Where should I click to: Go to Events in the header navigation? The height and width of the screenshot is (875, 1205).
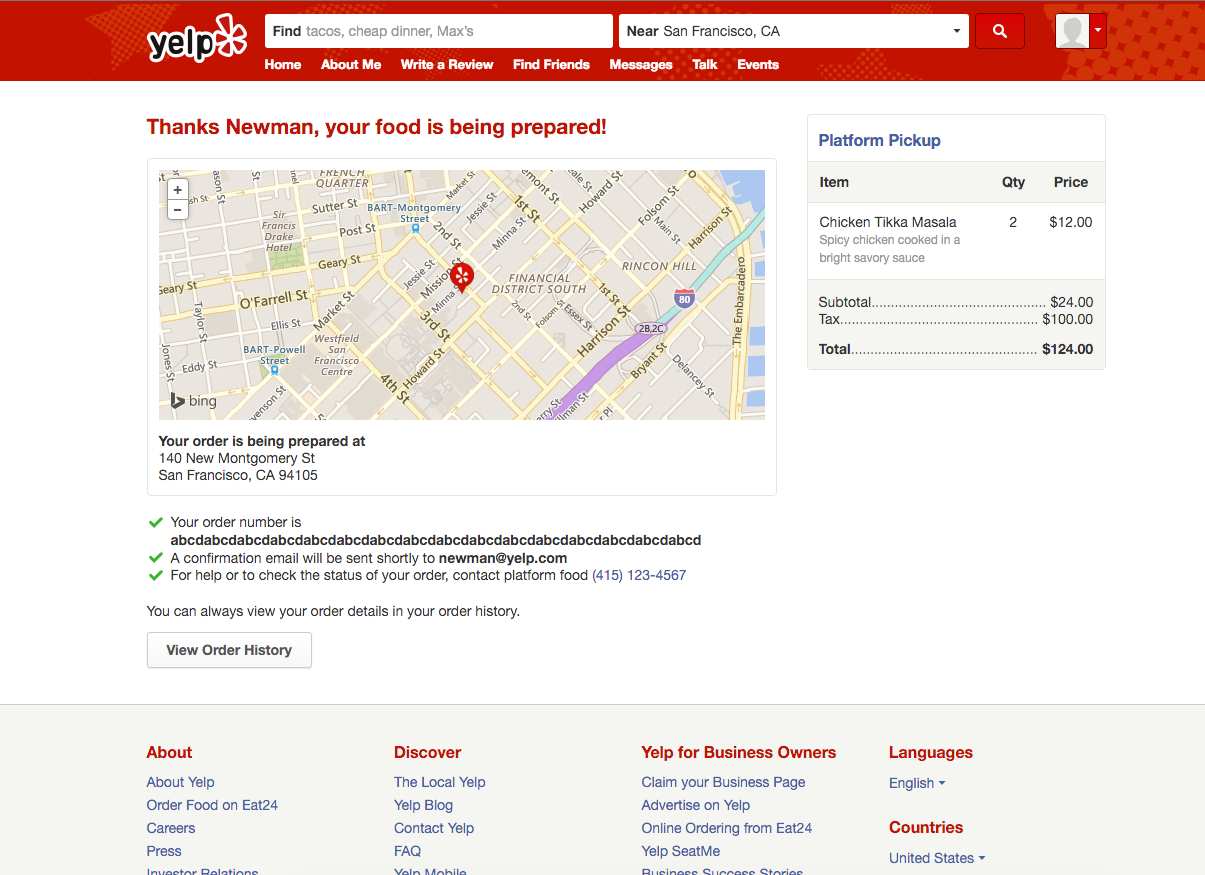758,64
